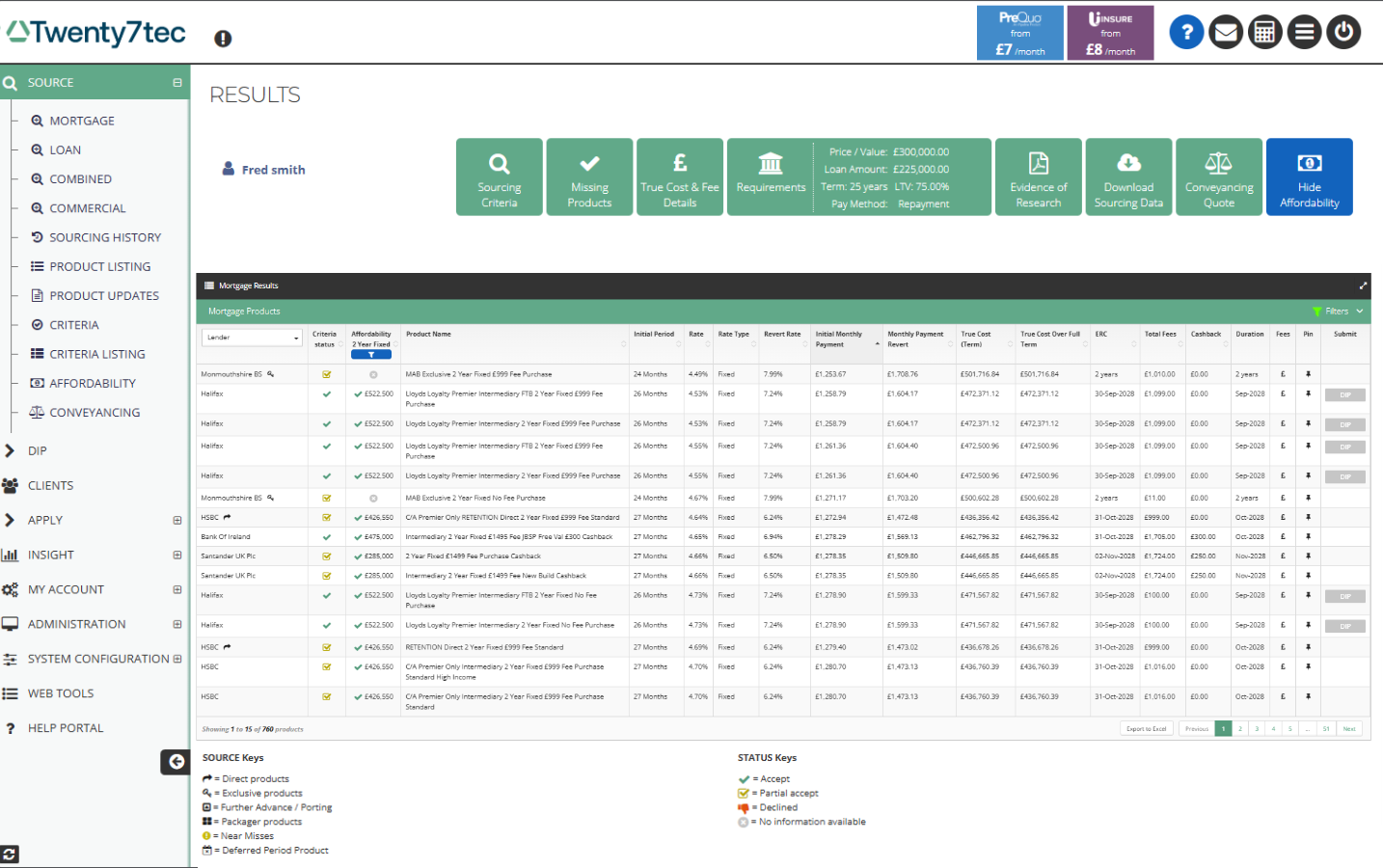Expand Mortgage Results panel to fullscreen
This screenshot has width=1383, height=868.
[1363, 285]
